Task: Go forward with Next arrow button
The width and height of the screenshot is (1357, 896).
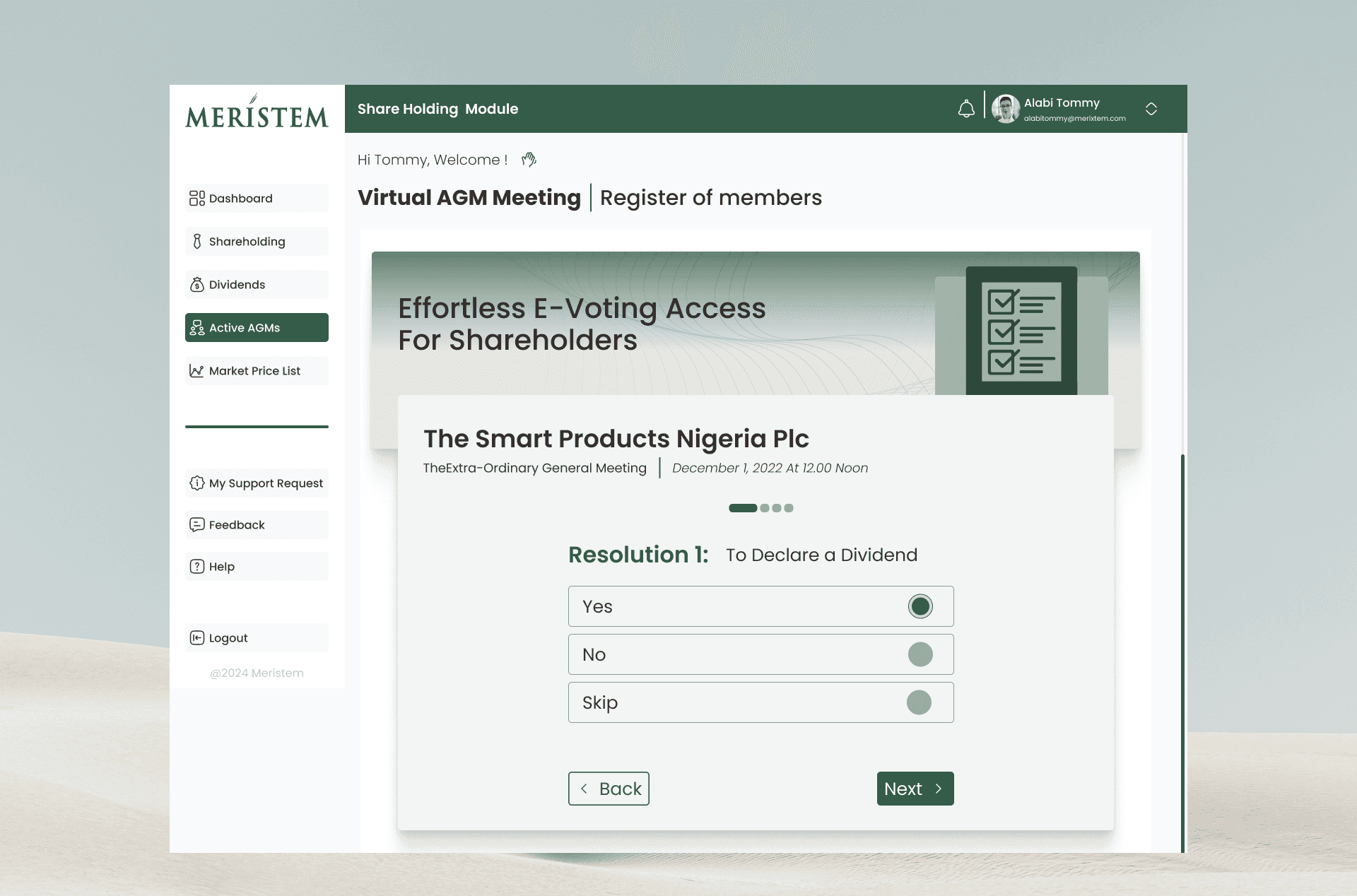Action: [x=915, y=789]
